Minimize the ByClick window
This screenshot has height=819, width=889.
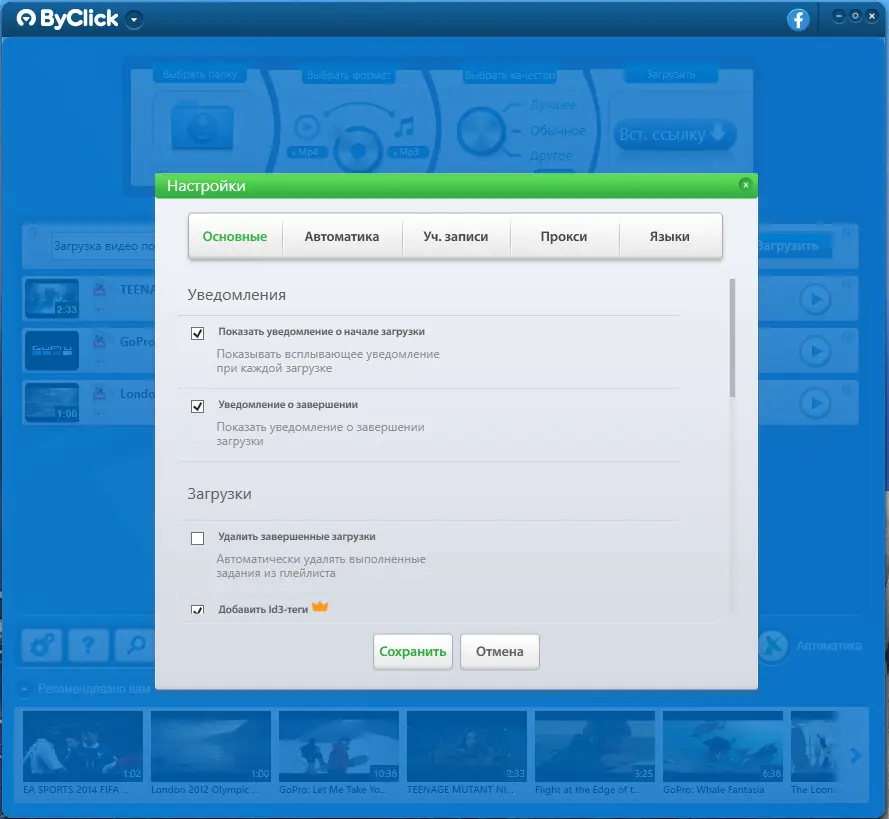pyautogui.click(x=839, y=16)
